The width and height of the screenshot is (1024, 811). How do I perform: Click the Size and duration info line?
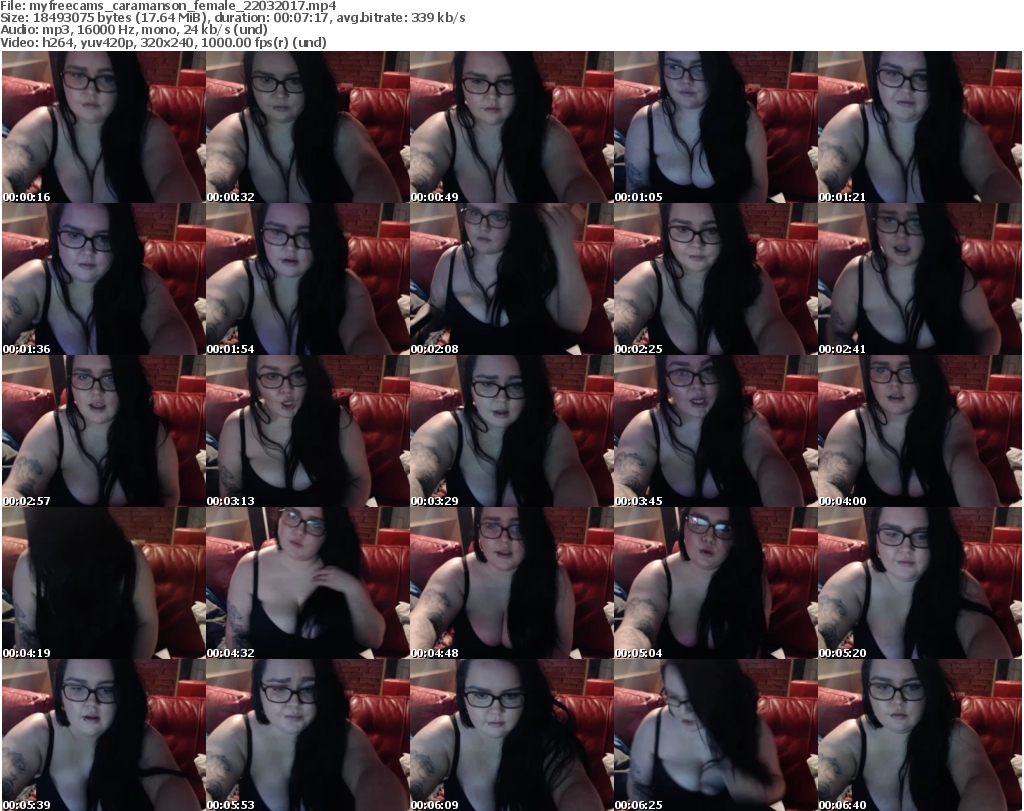(x=233, y=18)
